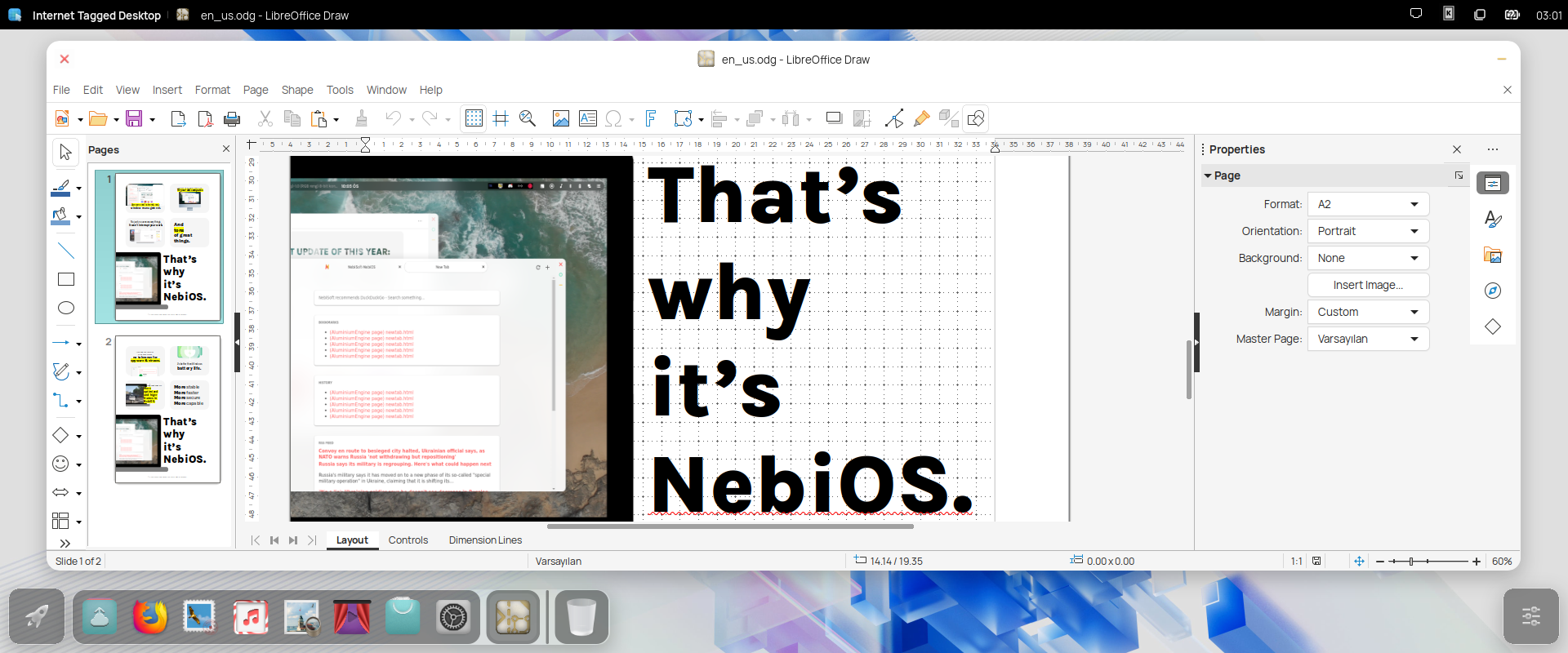Click the Print icon in toolbar
1568x653 pixels.
coord(232,119)
